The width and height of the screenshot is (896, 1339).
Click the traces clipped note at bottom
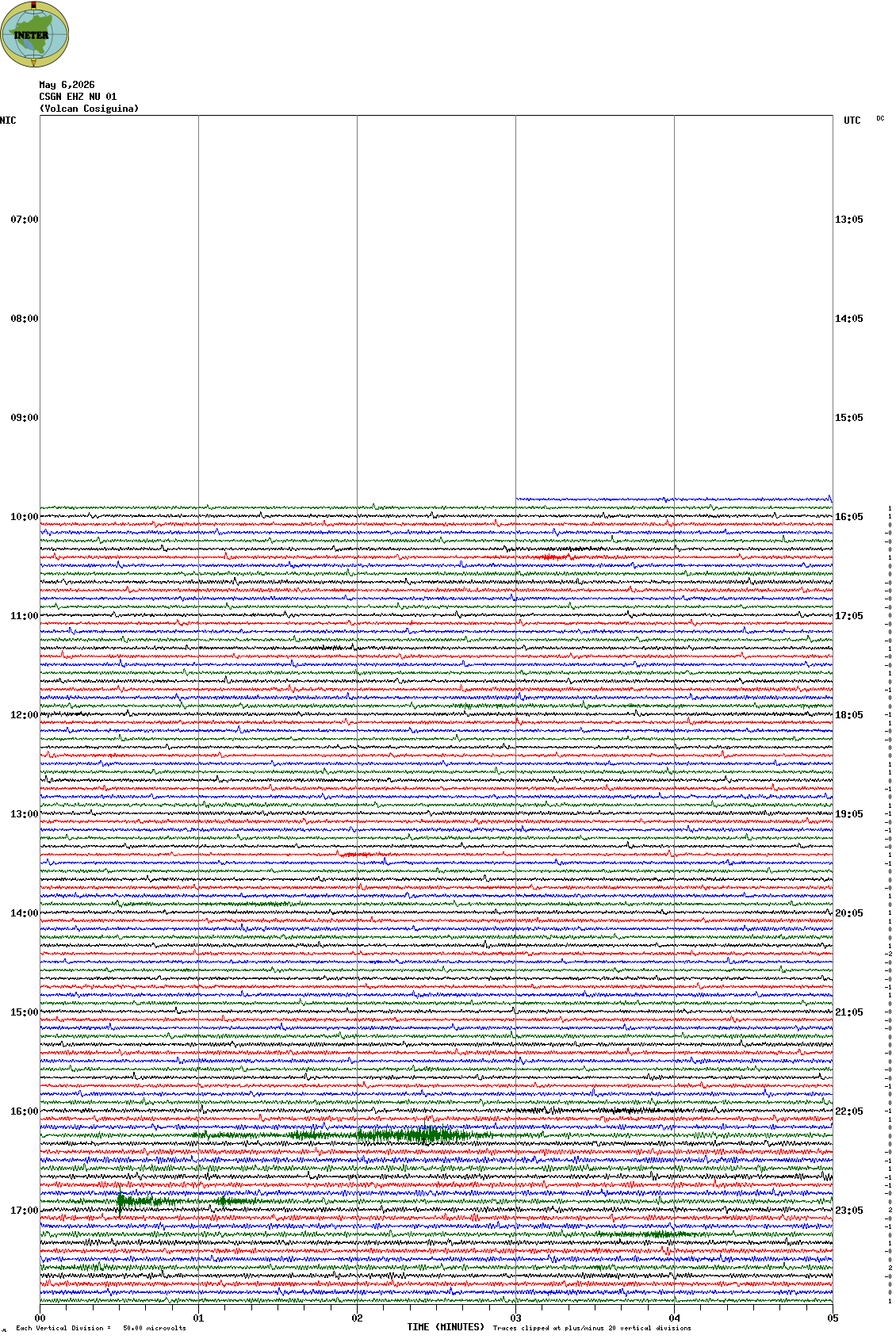pyautogui.click(x=592, y=1328)
